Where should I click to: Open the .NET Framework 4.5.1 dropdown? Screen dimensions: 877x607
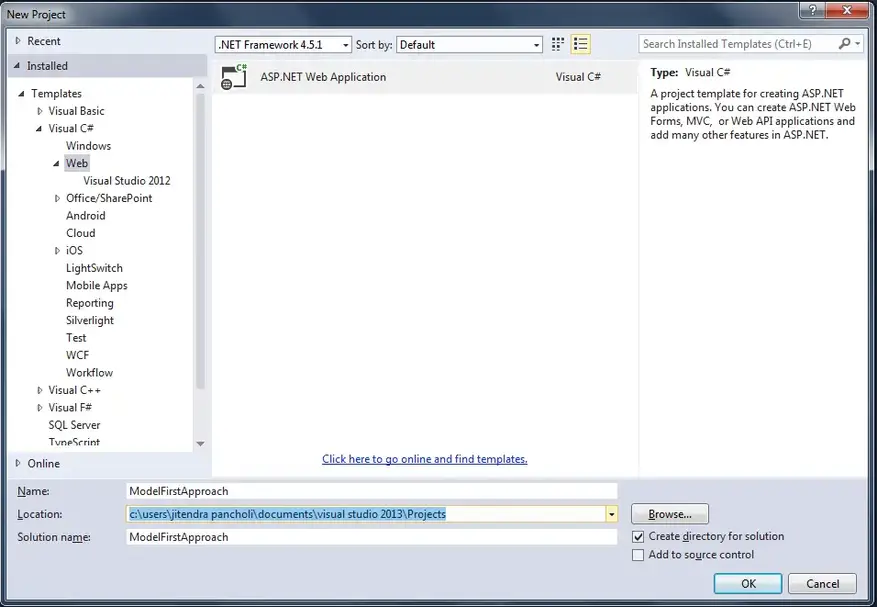click(283, 45)
